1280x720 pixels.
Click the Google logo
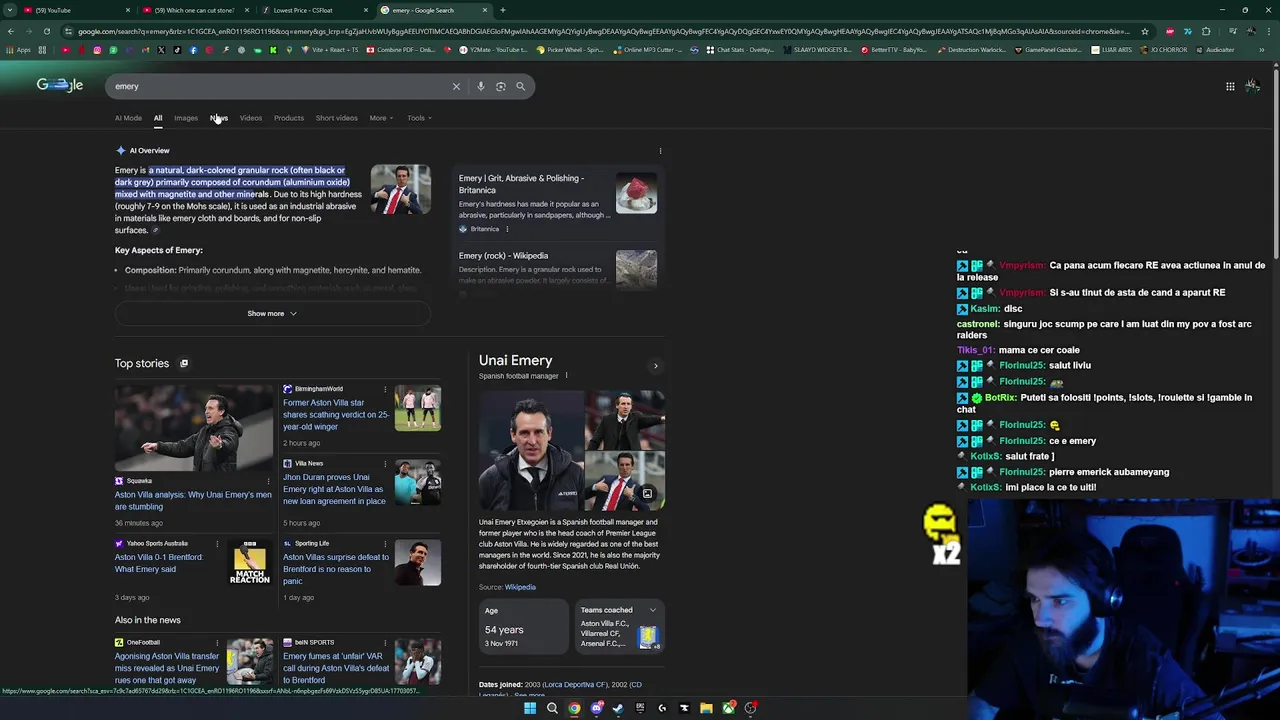click(x=60, y=85)
